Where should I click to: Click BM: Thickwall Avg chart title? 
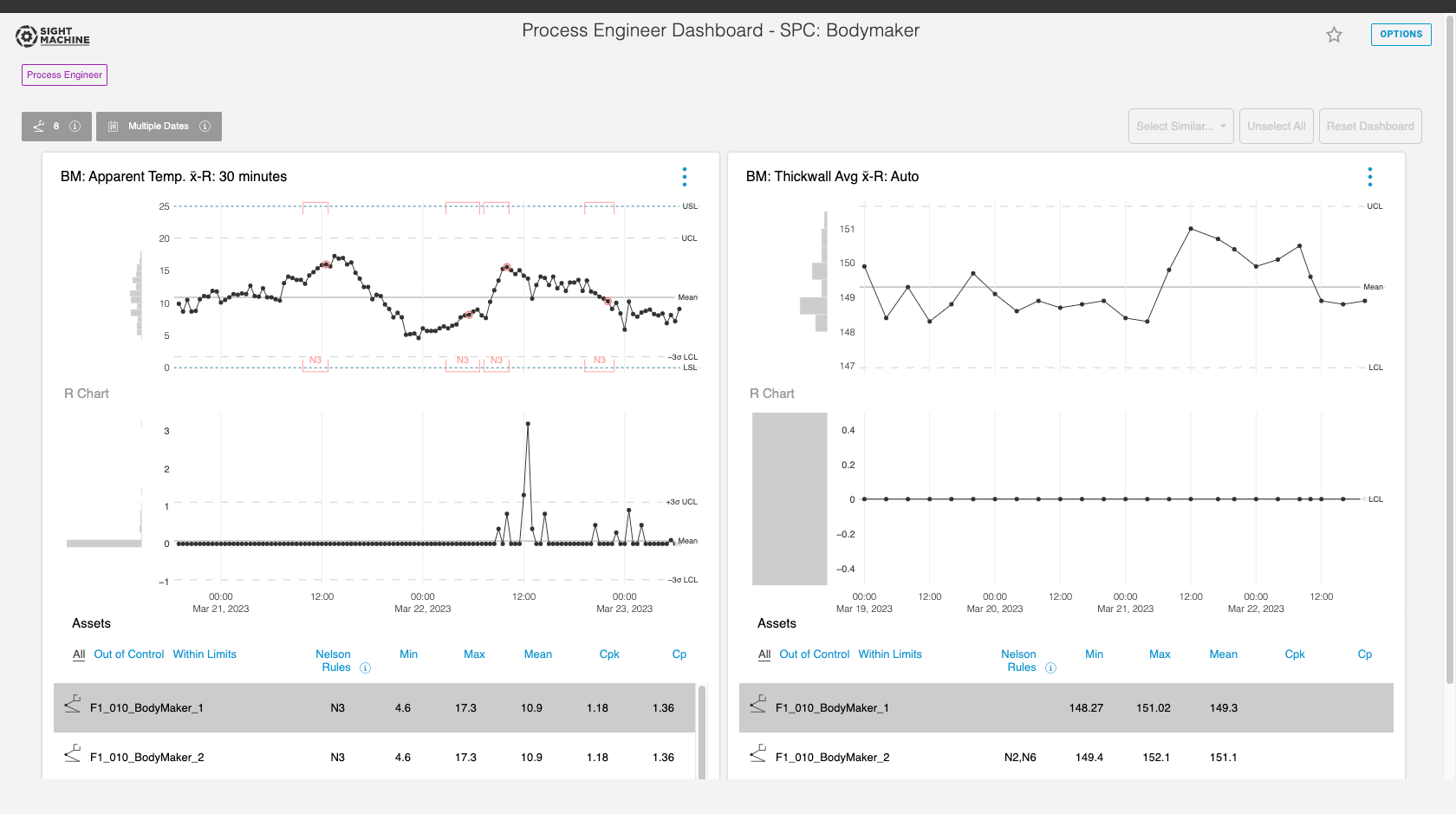[832, 177]
